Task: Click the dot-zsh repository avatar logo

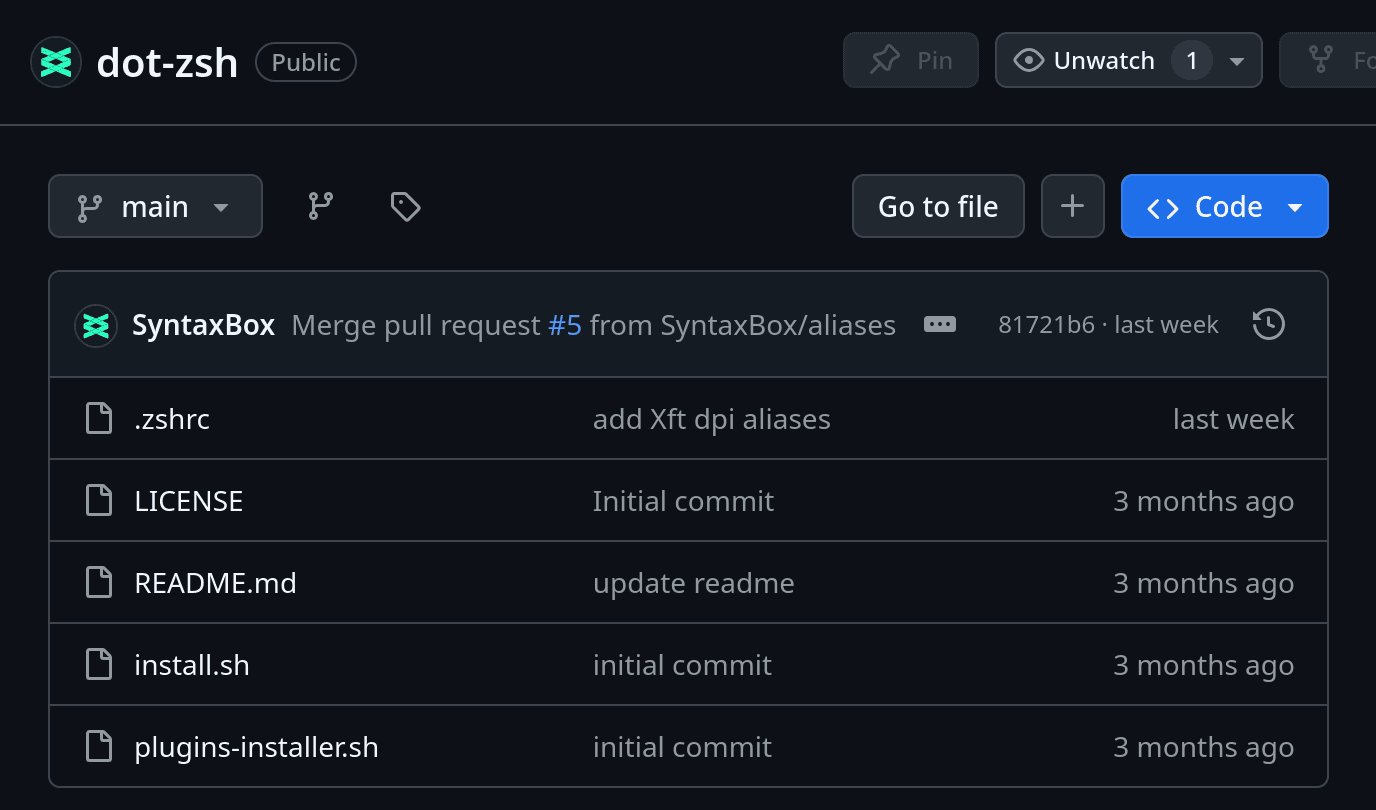Action: [56, 62]
